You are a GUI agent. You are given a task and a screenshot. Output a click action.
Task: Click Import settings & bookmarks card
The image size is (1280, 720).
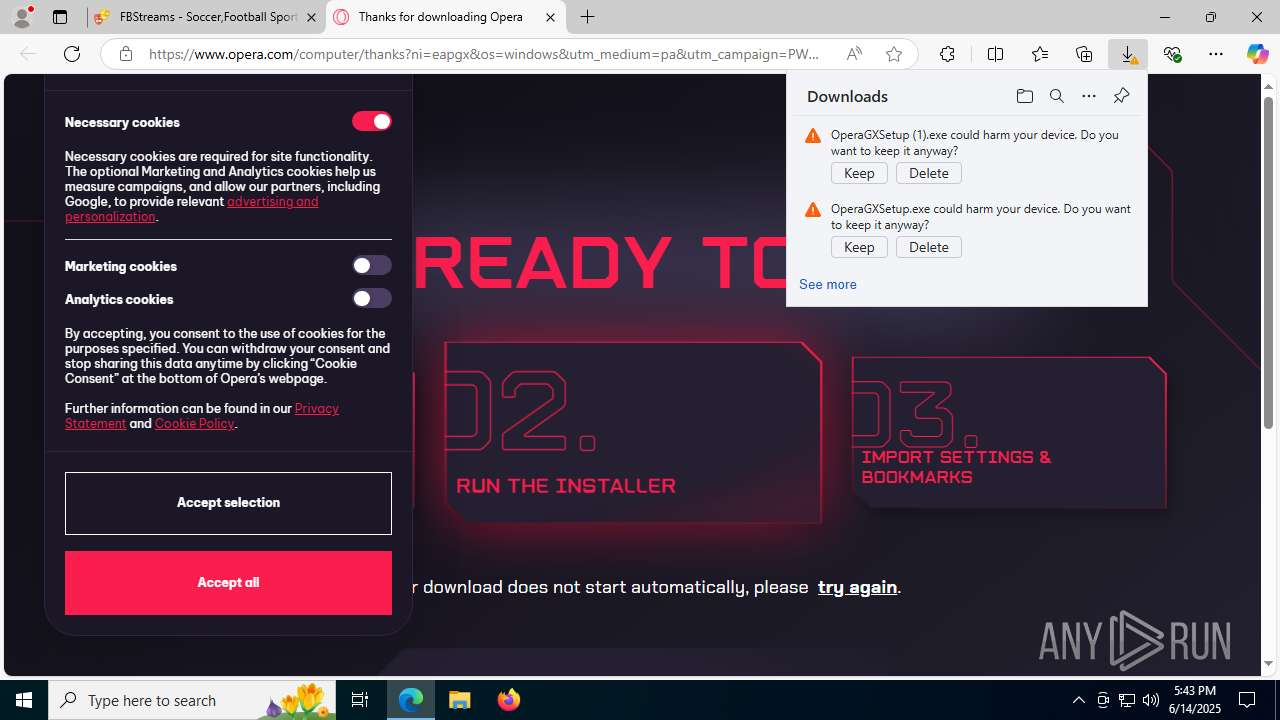[1009, 432]
